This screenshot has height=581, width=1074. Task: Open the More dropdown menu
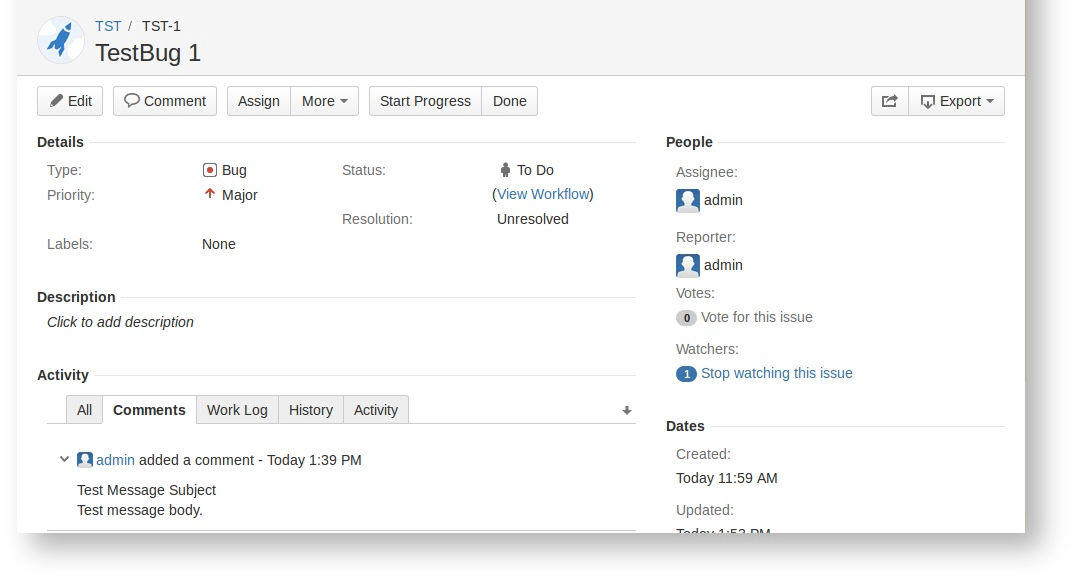pos(325,100)
